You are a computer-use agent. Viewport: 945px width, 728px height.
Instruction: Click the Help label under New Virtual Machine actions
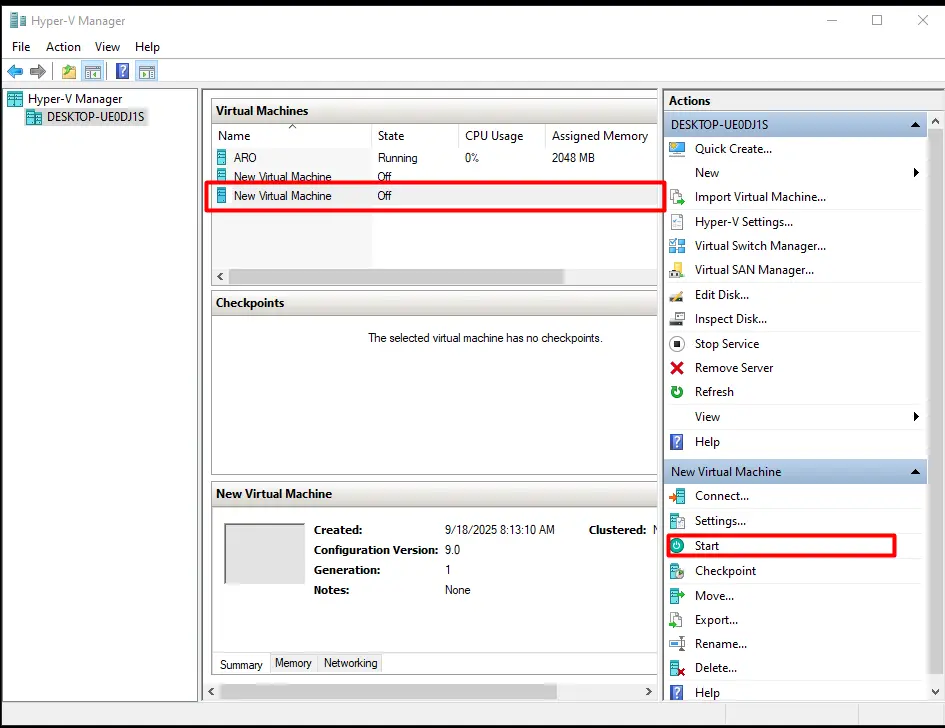707,692
